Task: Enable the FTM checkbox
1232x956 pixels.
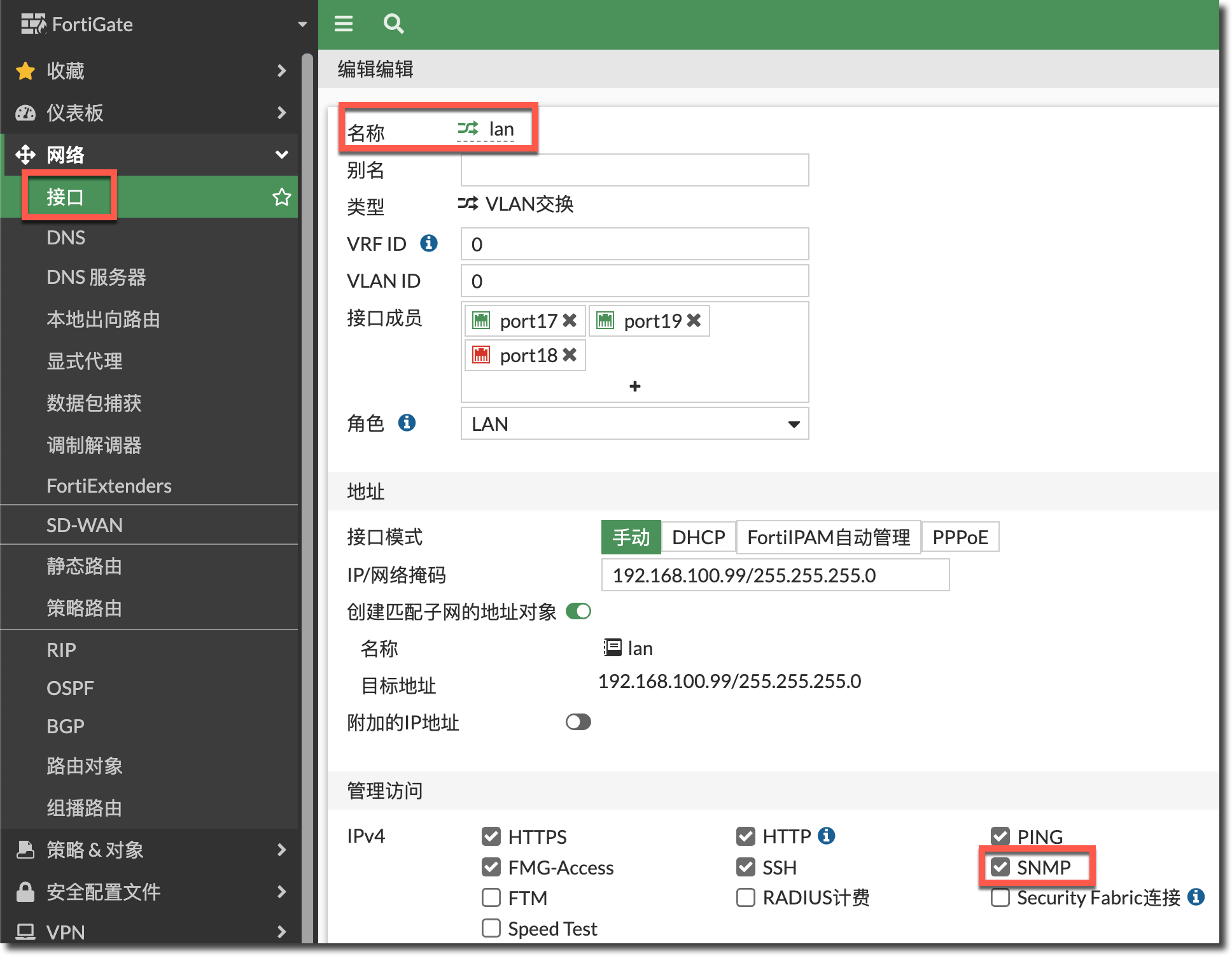Action: click(x=491, y=897)
